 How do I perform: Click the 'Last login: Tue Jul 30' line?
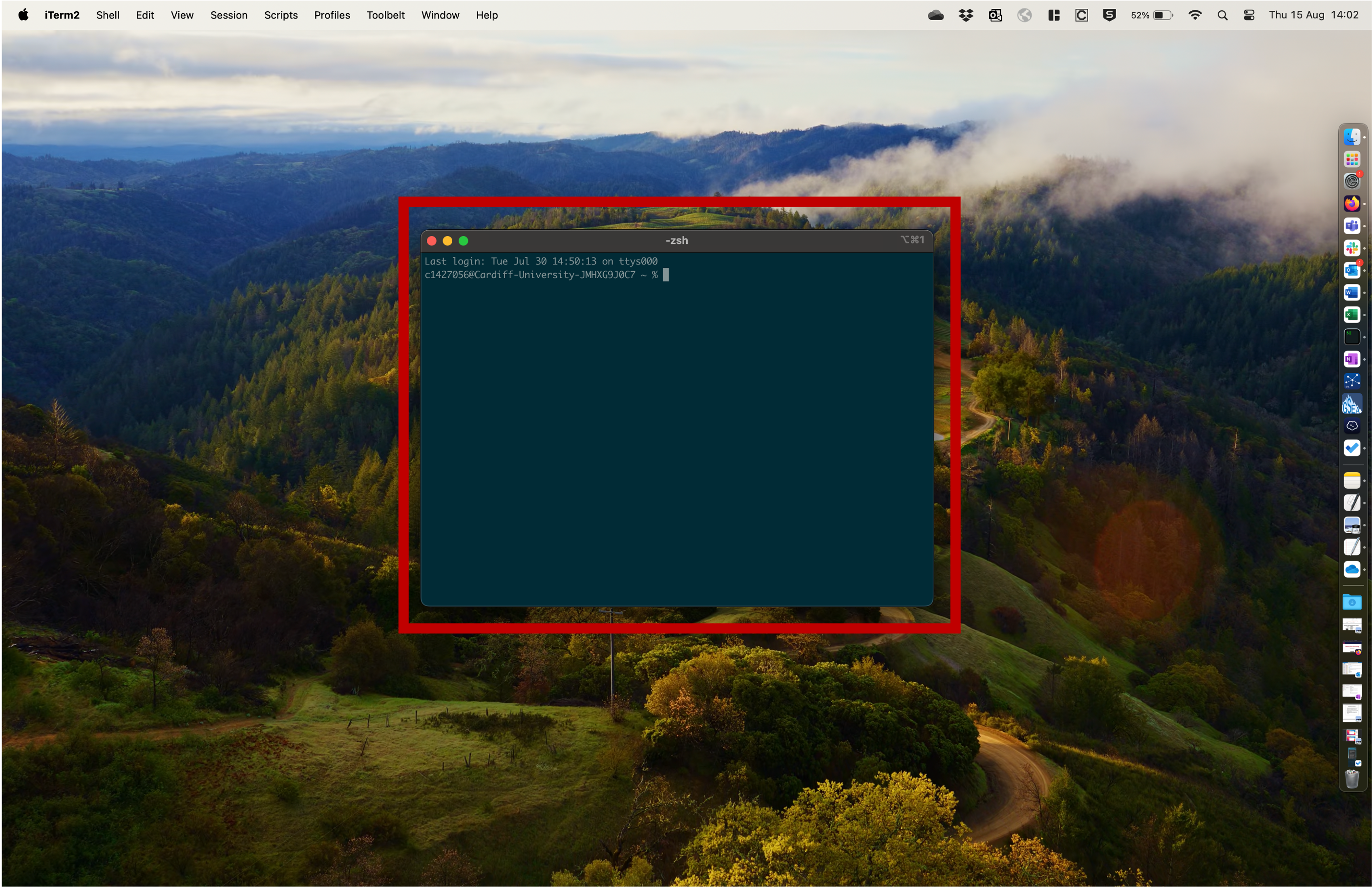pos(540,261)
